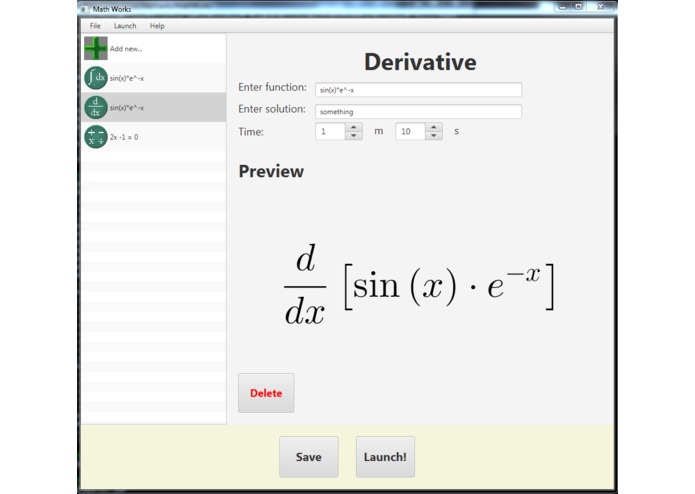The image size is (695, 494).
Task: Close the Math Works window
Action: [x=601, y=7]
